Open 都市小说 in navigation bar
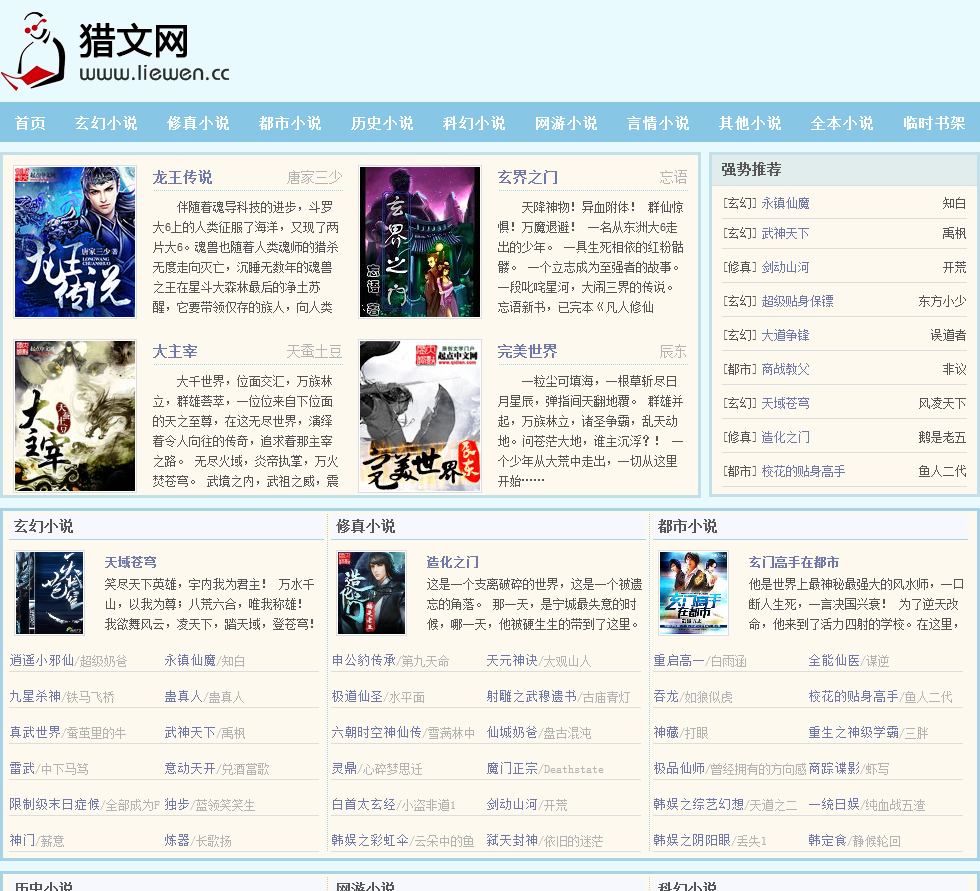Image resolution: width=980 pixels, height=891 pixels. (x=290, y=123)
